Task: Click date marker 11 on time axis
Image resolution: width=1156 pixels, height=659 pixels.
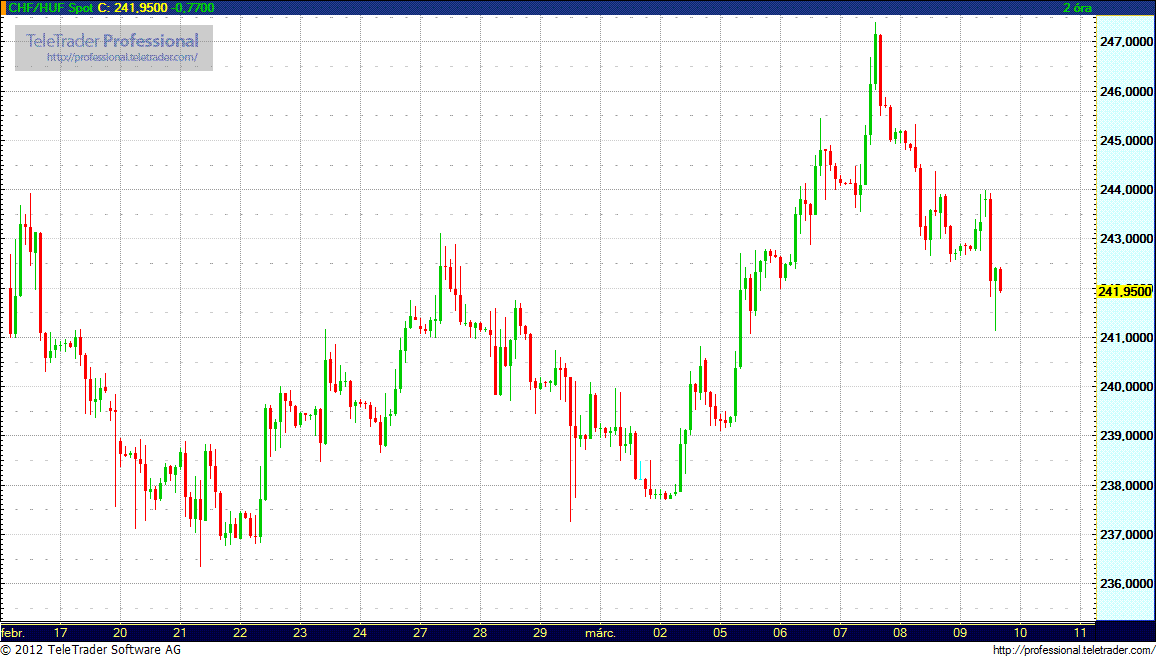Action: (1080, 633)
